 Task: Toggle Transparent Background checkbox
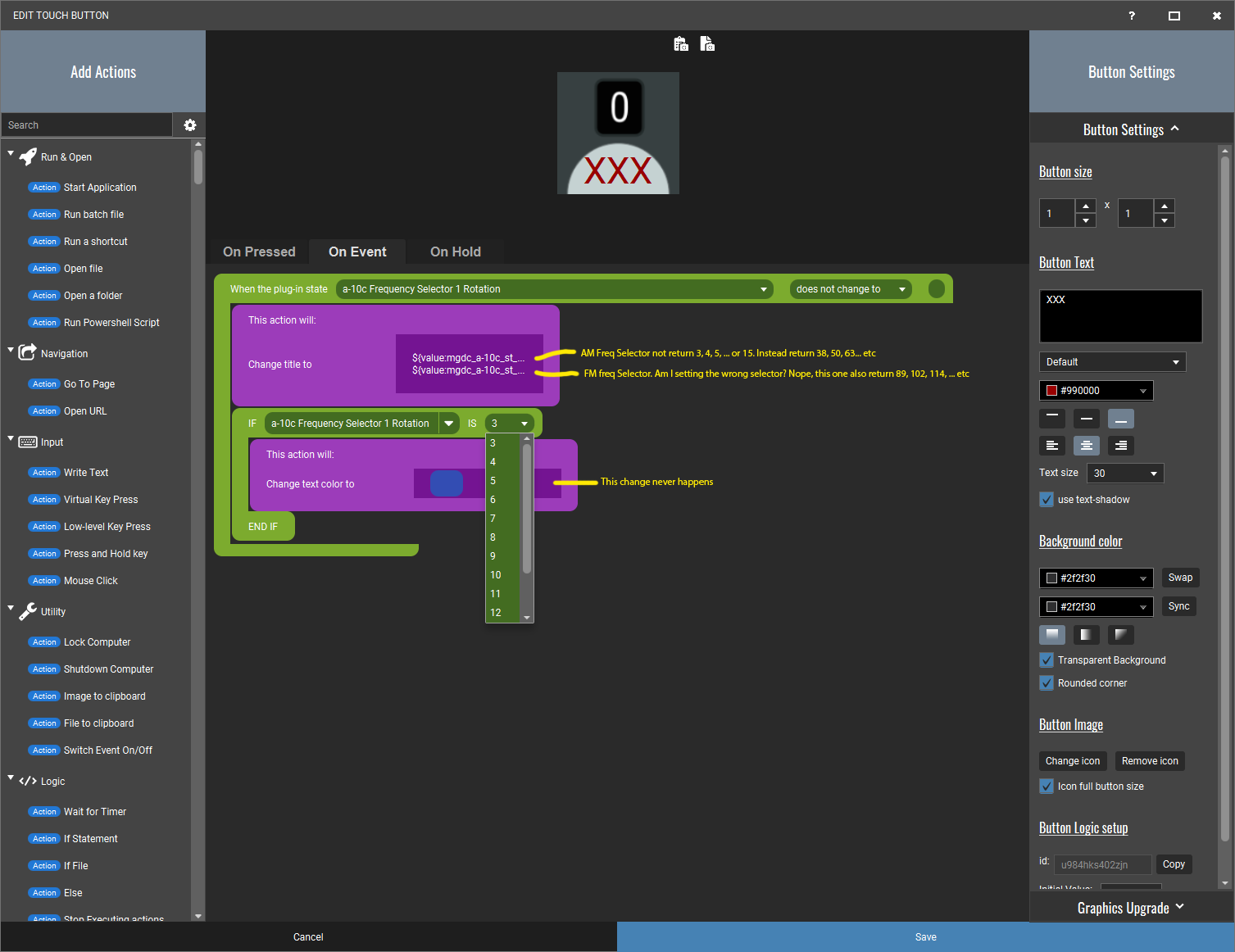click(x=1047, y=660)
